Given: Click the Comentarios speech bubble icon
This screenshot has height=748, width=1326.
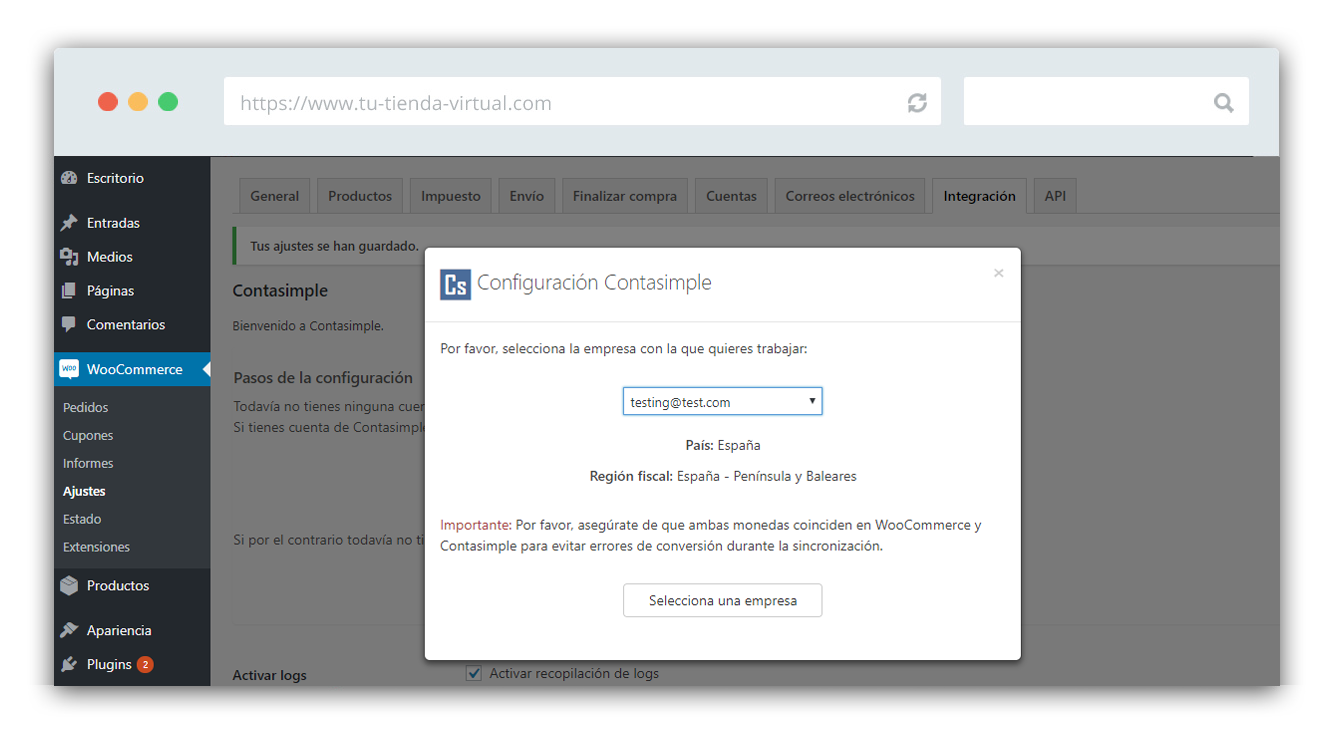Looking at the screenshot, I should pyautogui.click(x=69, y=324).
